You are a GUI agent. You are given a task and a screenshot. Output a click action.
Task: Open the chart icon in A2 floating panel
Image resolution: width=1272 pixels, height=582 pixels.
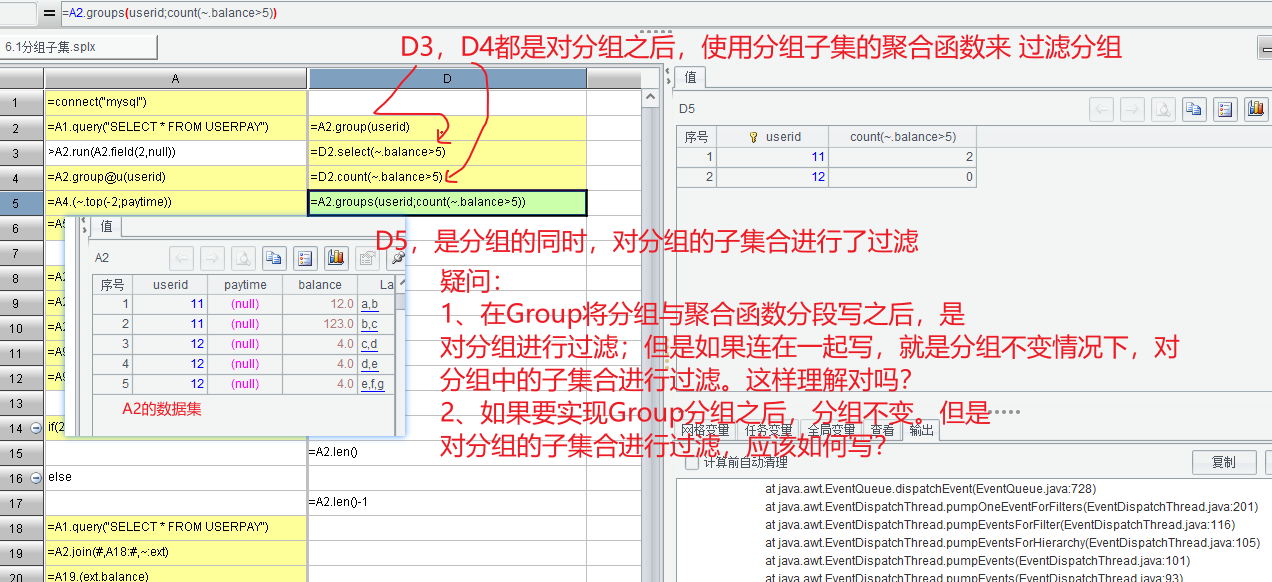point(336,258)
